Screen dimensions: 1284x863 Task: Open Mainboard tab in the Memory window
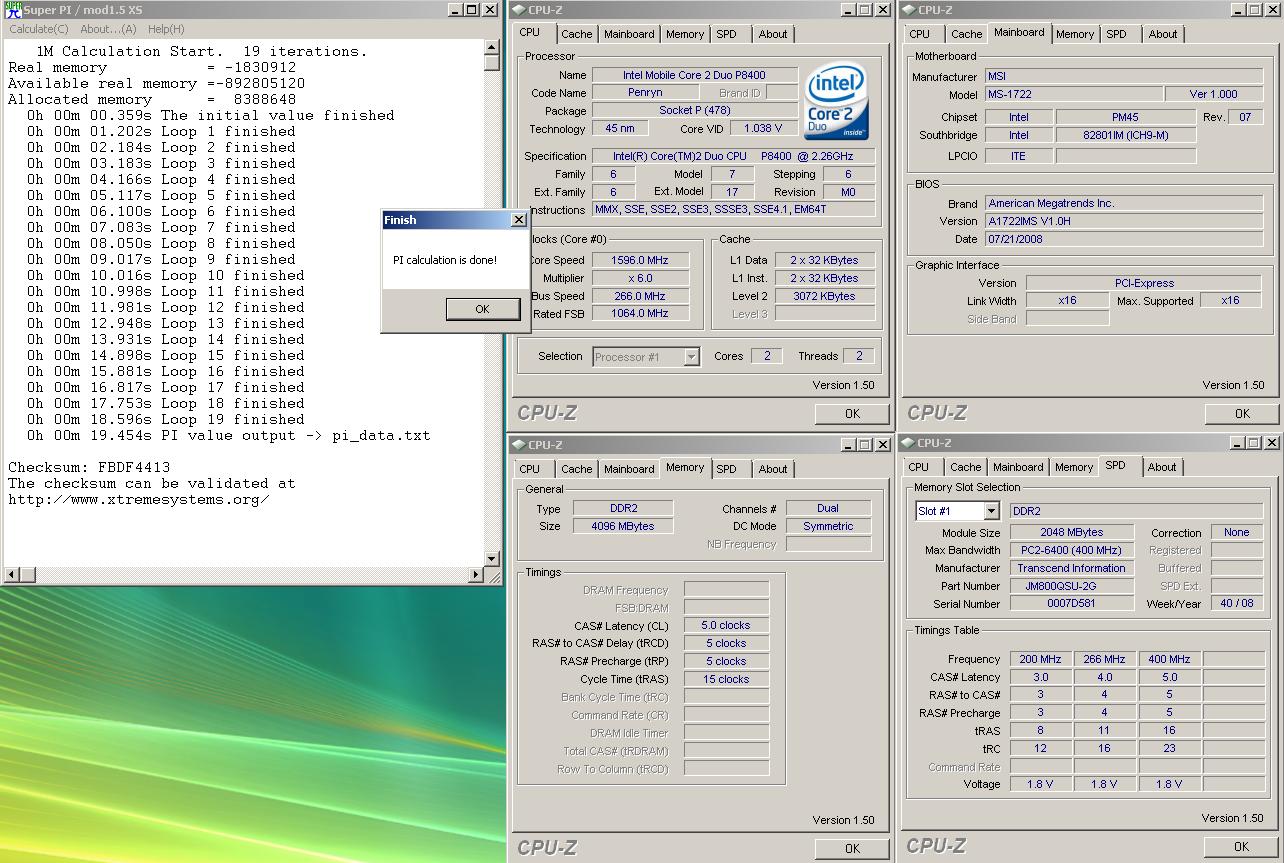(629, 469)
